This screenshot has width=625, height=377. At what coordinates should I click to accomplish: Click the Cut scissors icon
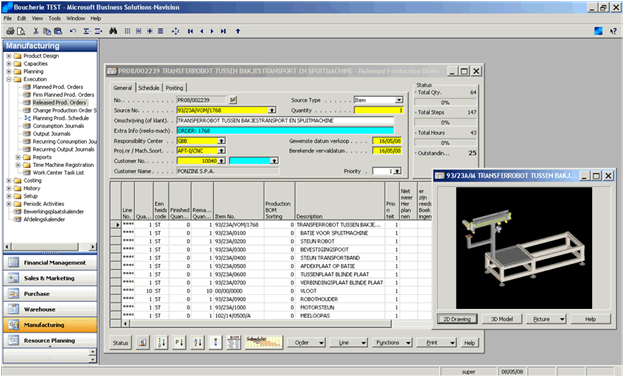[x=36, y=31]
